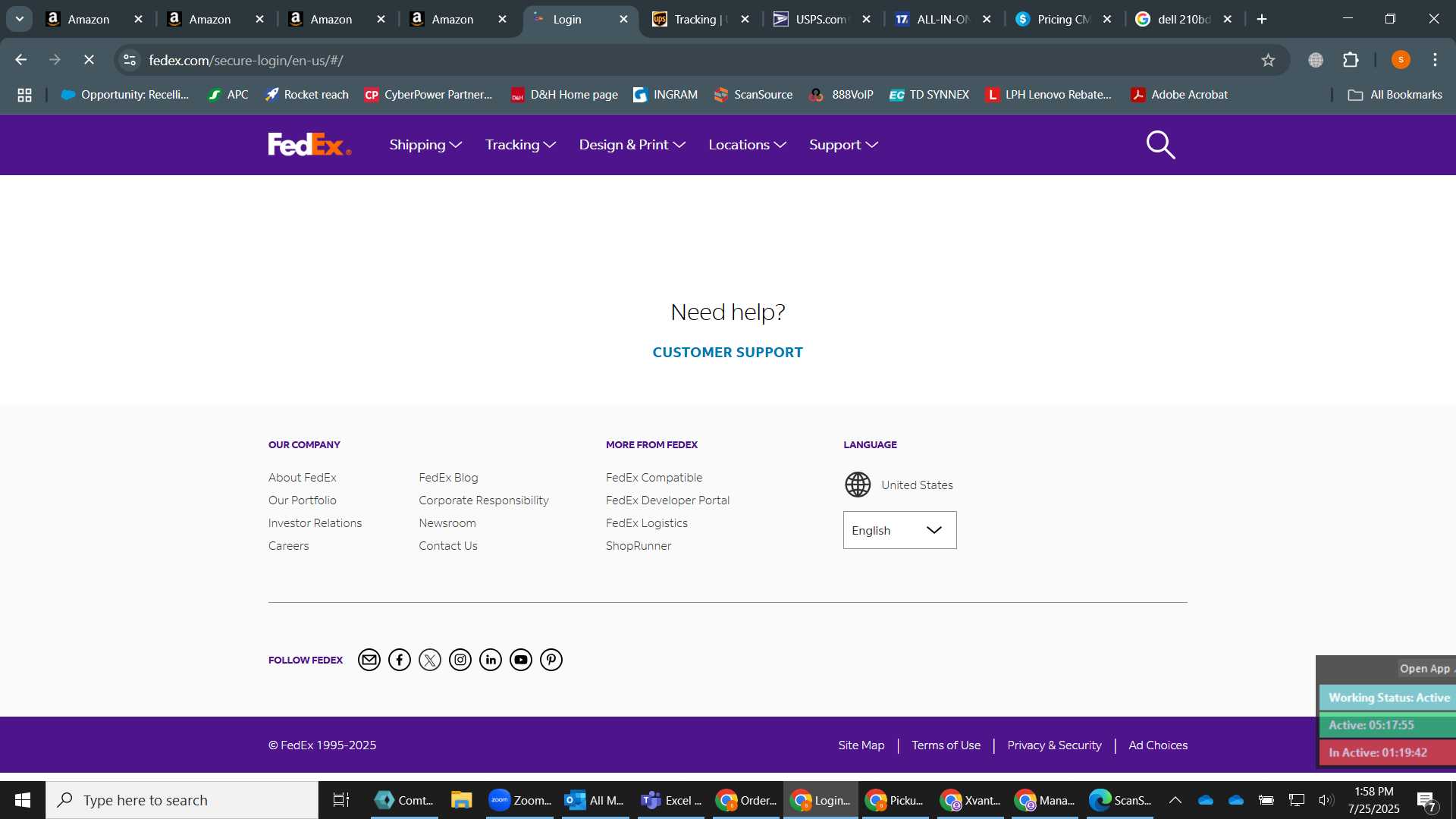Open the English language dropdown
Viewport: 1456px width, 819px height.
(x=899, y=530)
